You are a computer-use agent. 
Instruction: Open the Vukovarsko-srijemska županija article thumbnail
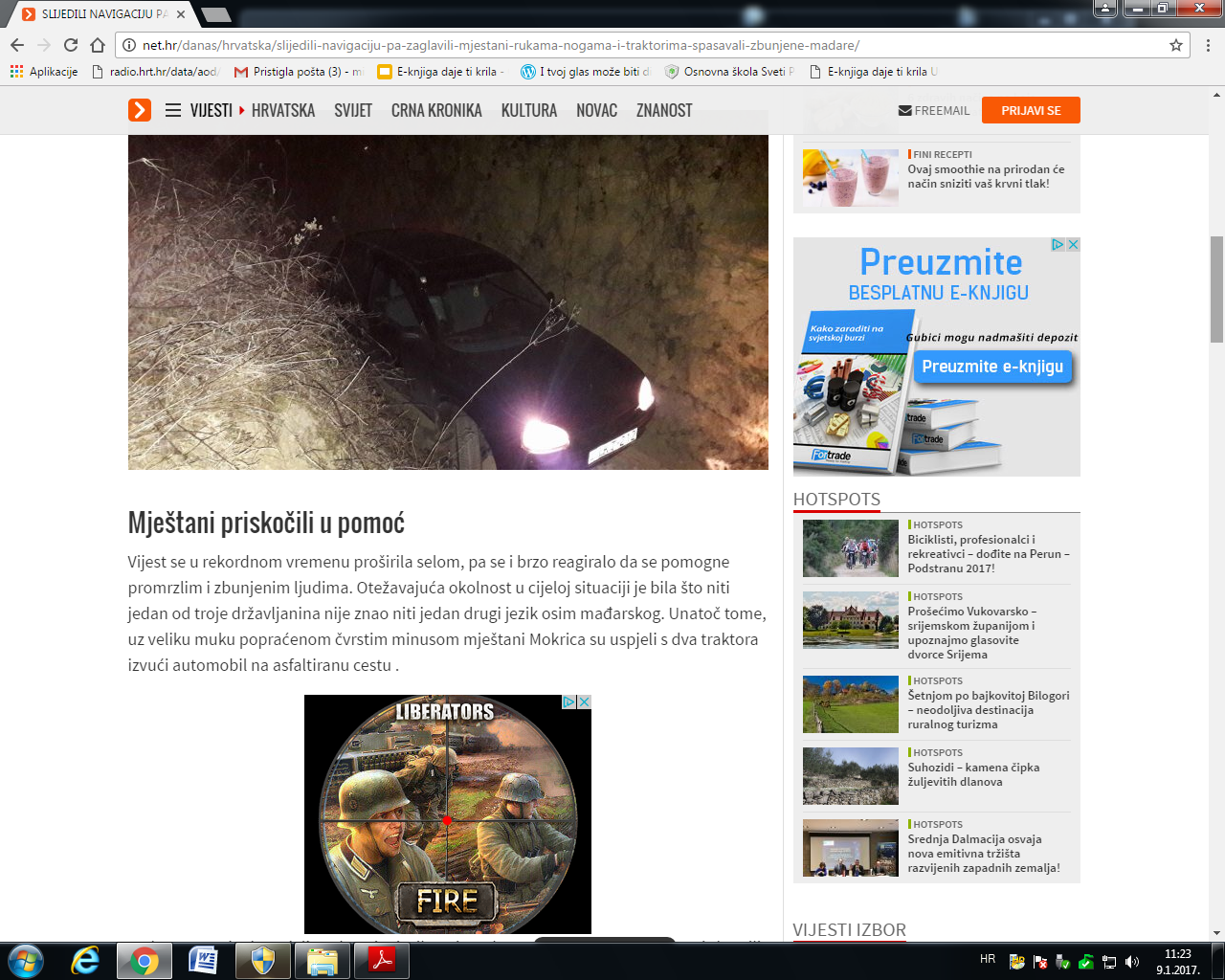click(x=850, y=620)
